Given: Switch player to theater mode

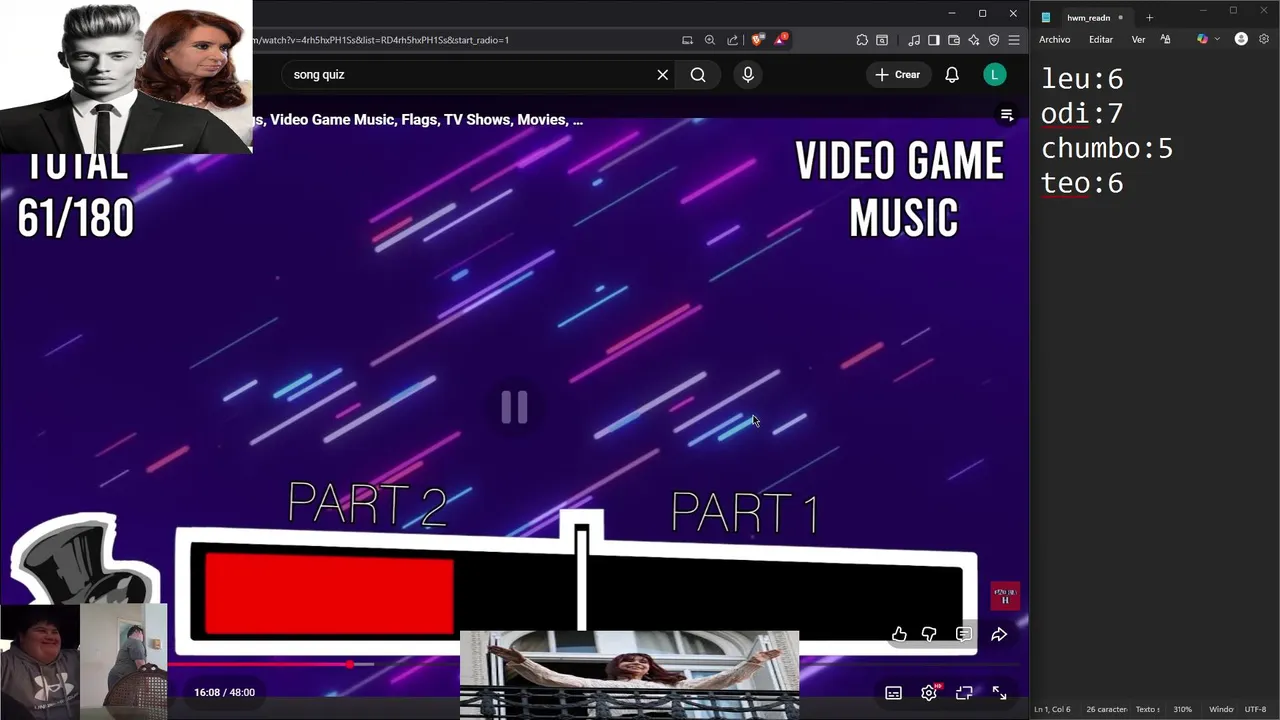Looking at the screenshot, I should pos(964,692).
